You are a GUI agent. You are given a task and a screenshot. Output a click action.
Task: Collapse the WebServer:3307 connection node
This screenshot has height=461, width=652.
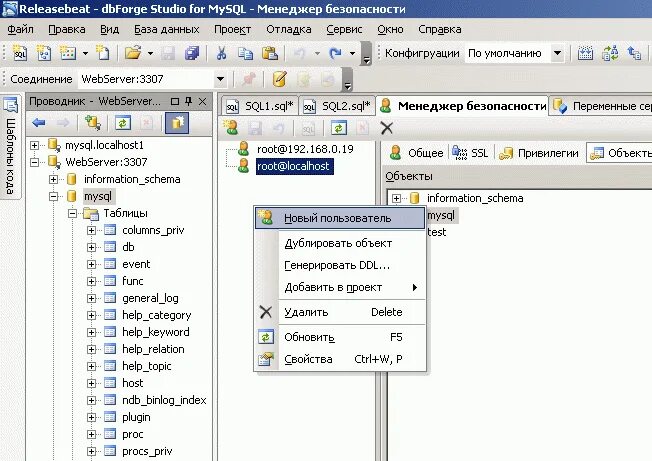click(x=35, y=162)
